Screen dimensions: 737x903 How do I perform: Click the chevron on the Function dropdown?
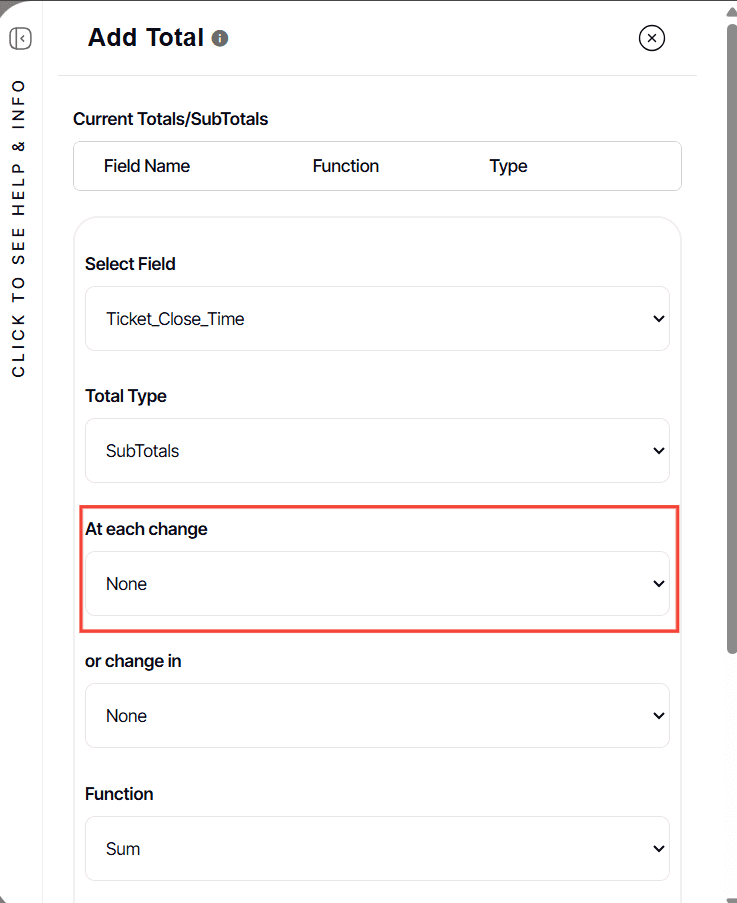658,848
